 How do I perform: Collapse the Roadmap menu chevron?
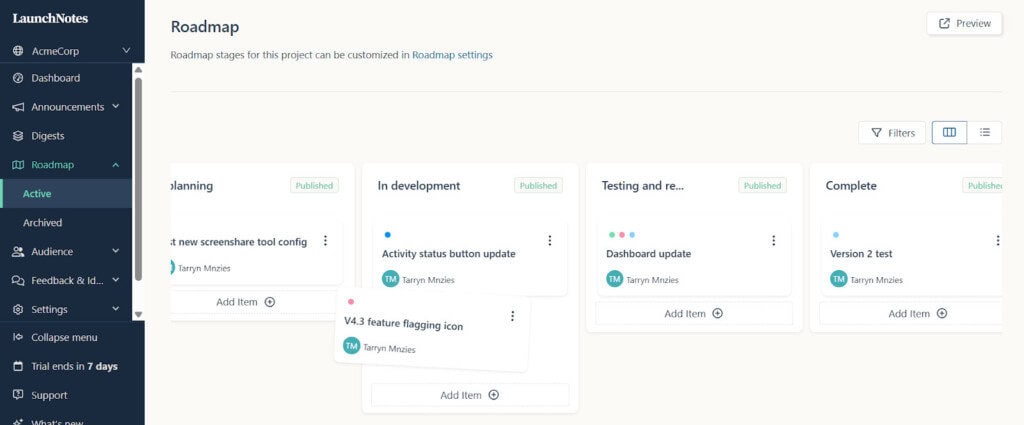click(x=116, y=165)
